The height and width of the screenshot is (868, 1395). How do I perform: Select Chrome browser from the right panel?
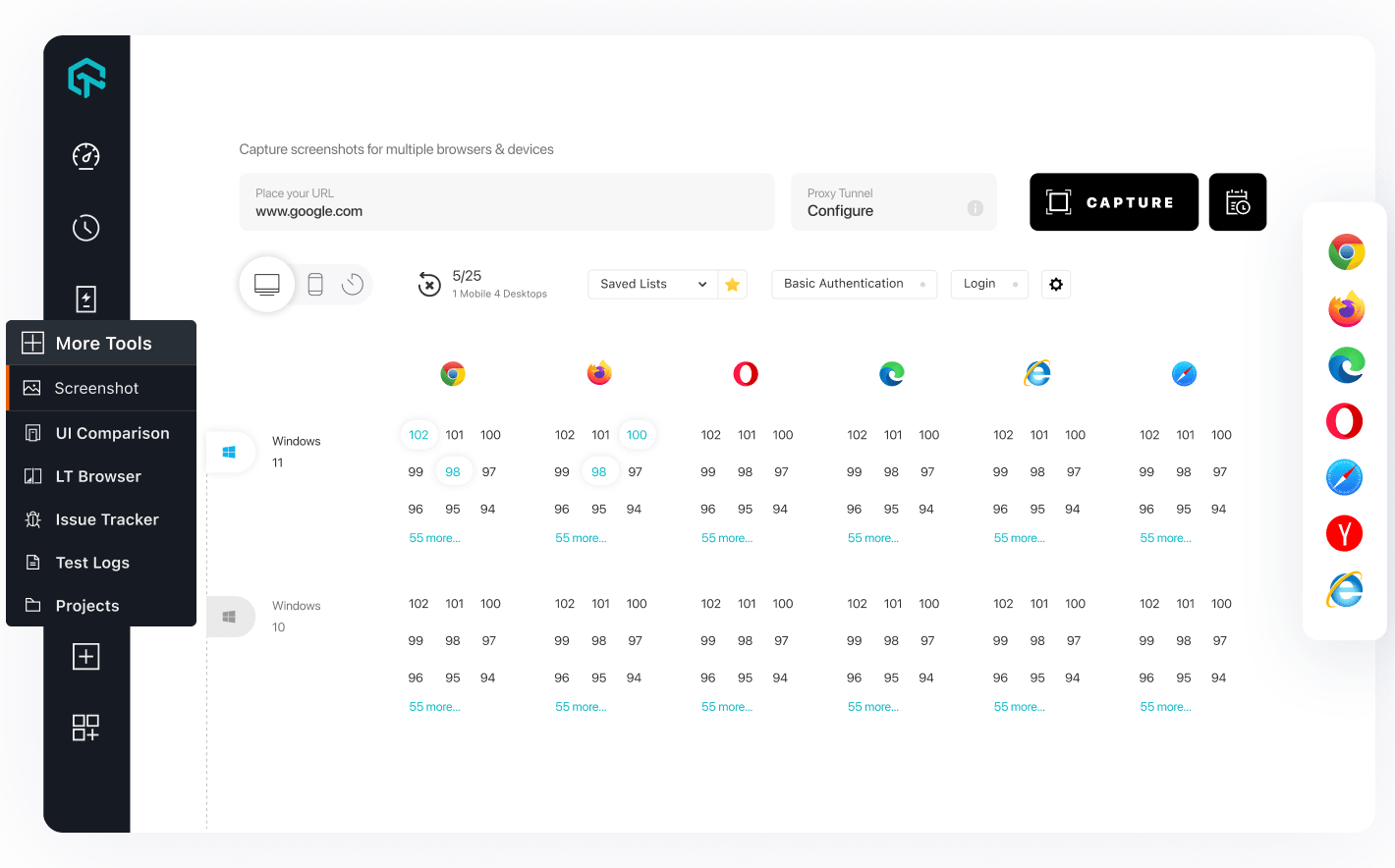click(x=1345, y=252)
